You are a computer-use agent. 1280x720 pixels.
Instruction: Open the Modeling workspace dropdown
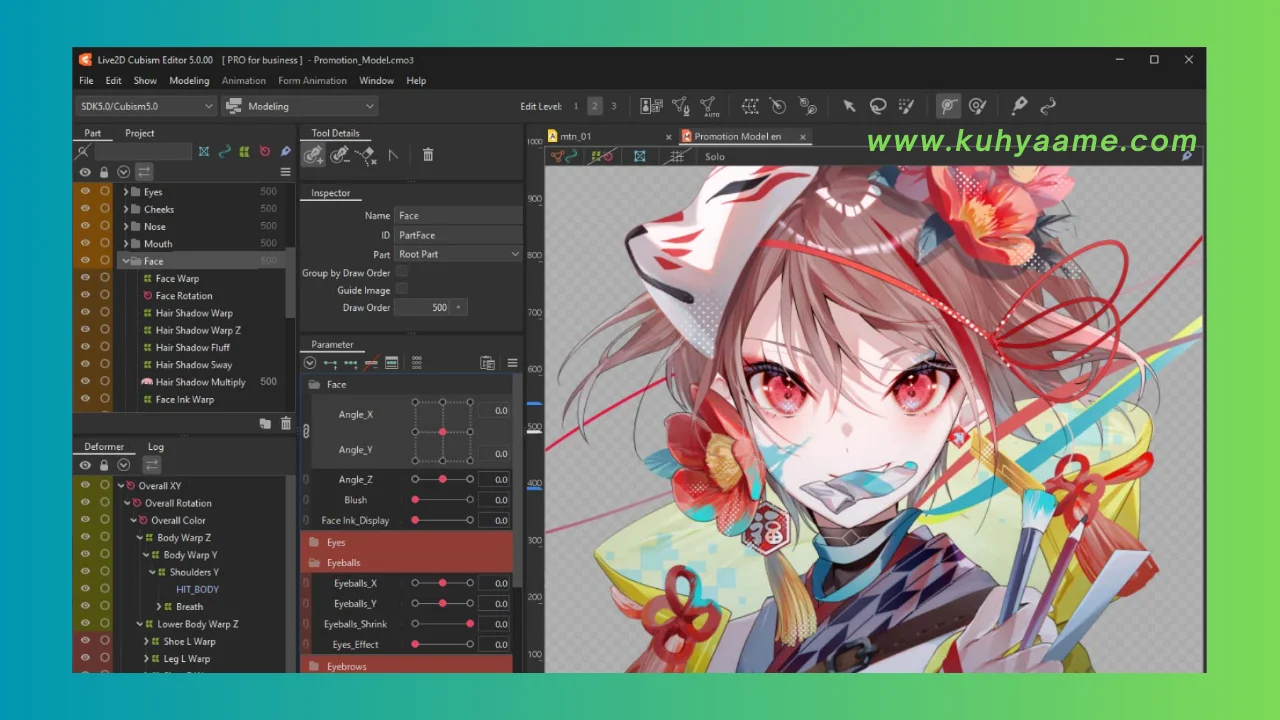click(299, 106)
